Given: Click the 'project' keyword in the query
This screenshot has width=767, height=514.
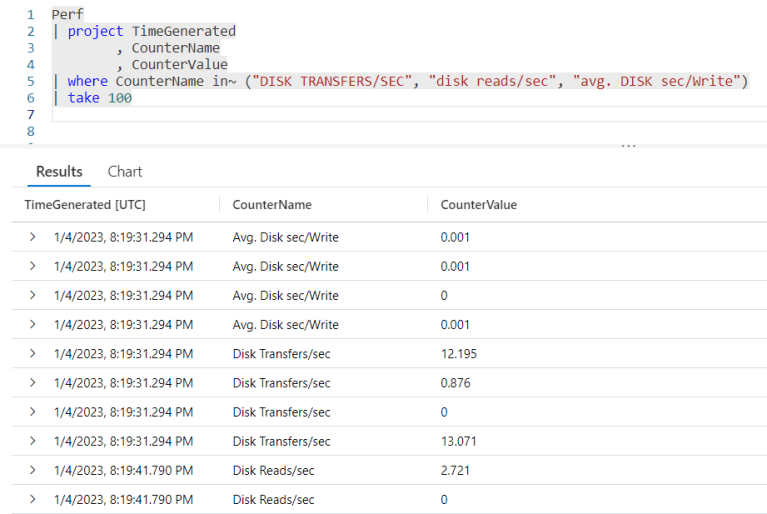Looking at the screenshot, I should (95, 31).
